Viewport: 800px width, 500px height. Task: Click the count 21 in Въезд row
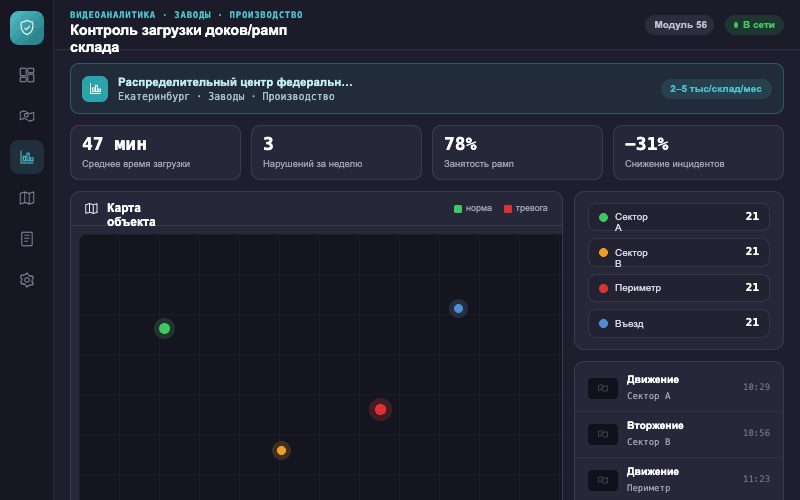752,322
